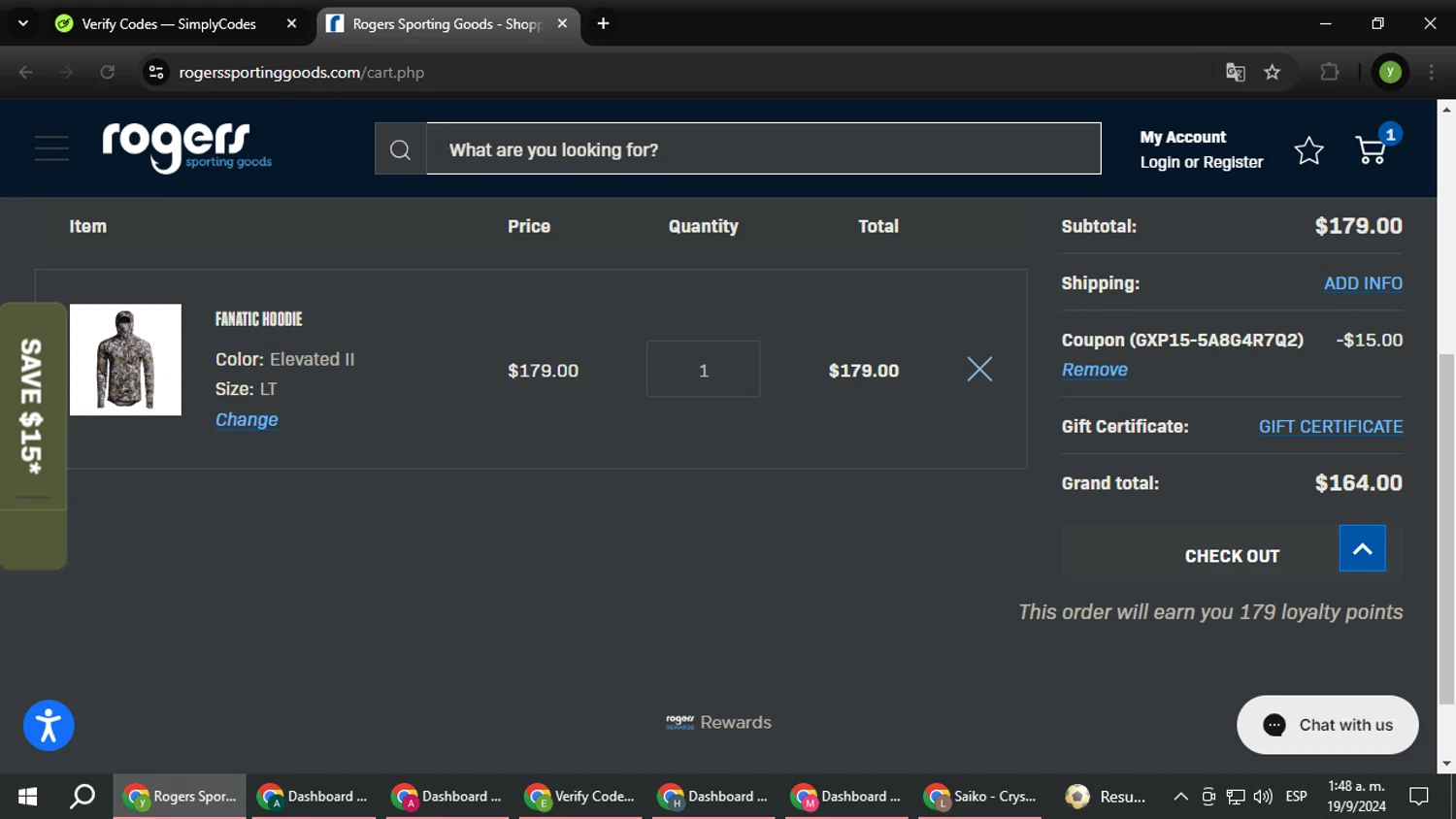Click Change under hoodie options
The image size is (1456, 819).
pyautogui.click(x=247, y=419)
